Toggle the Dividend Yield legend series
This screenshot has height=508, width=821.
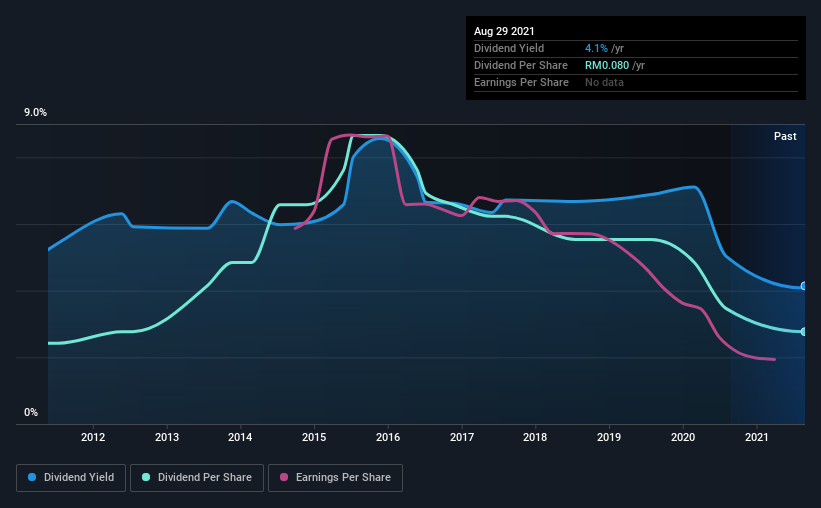click(71, 478)
